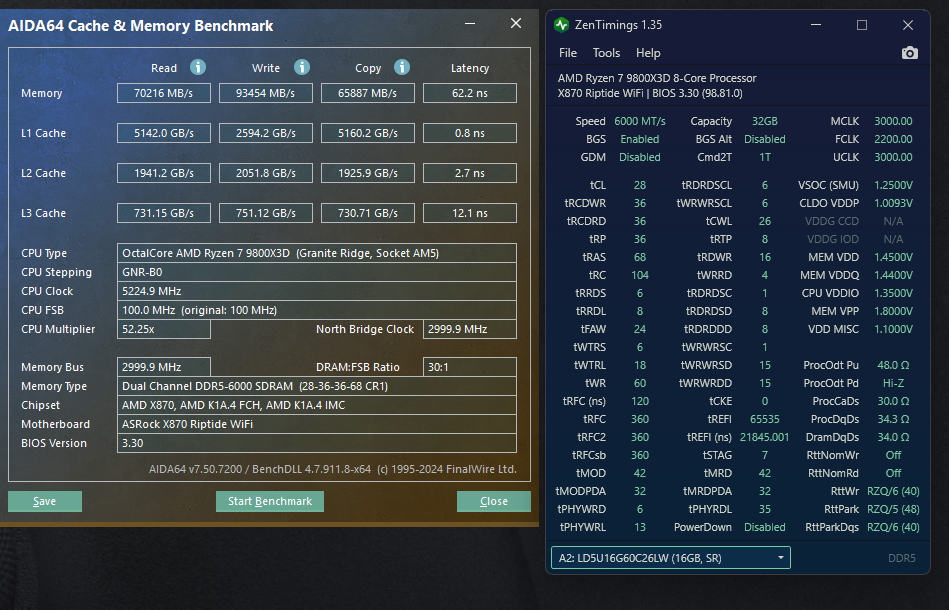Click the tREFI value 65535
The width and height of the screenshot is (949, 610).
(764, 419)
